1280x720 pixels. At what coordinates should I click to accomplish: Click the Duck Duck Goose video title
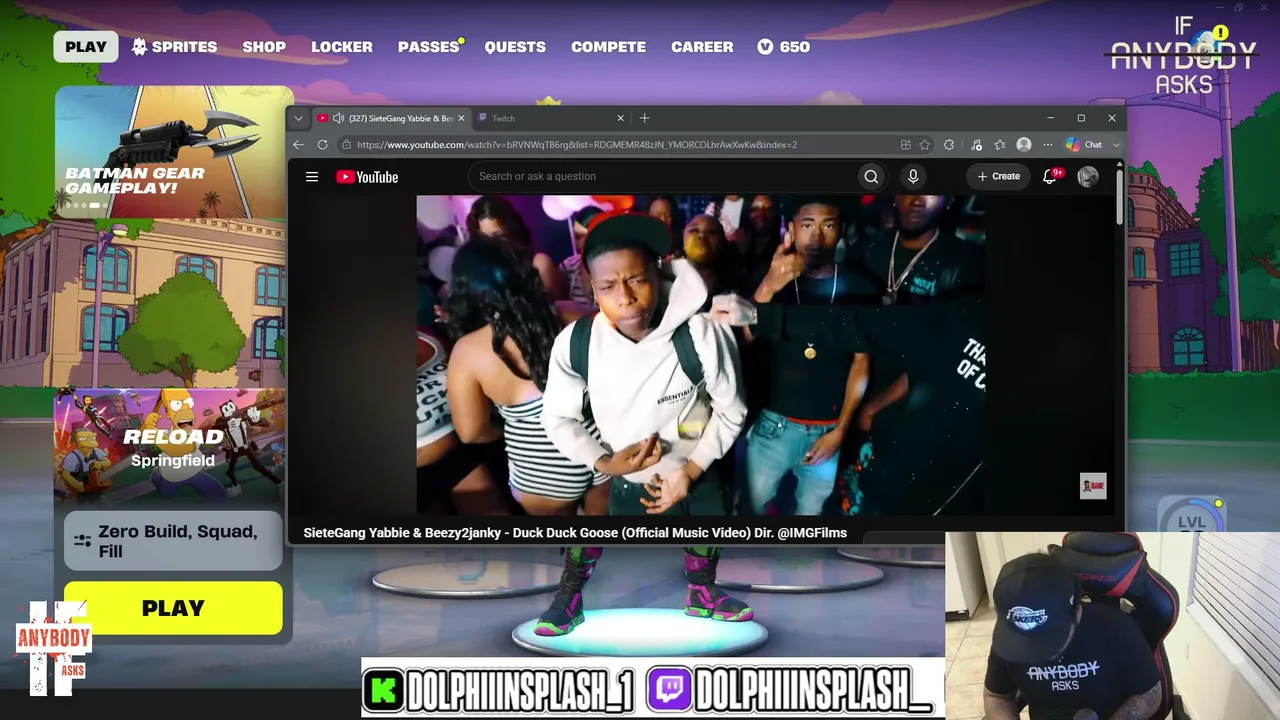(x=575, y=533)
